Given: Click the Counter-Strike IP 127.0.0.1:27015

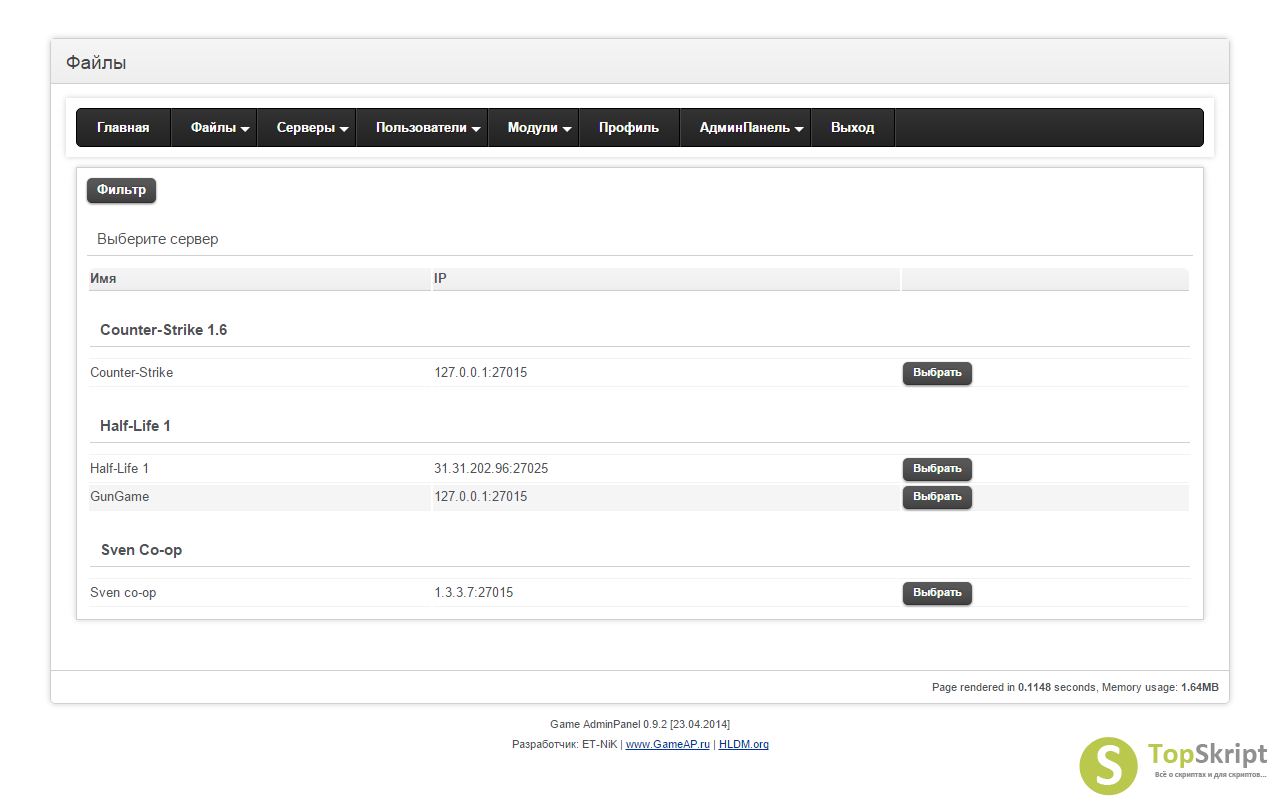Looking at the screenshot, I should 481,373.
